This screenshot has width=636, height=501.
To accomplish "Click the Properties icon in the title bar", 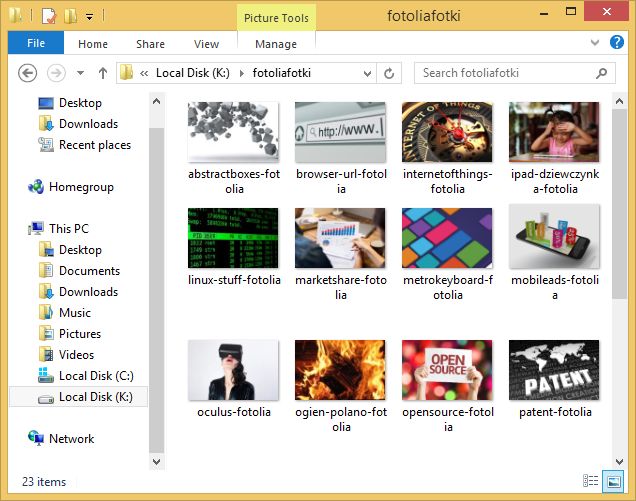I will click(47, 15).
